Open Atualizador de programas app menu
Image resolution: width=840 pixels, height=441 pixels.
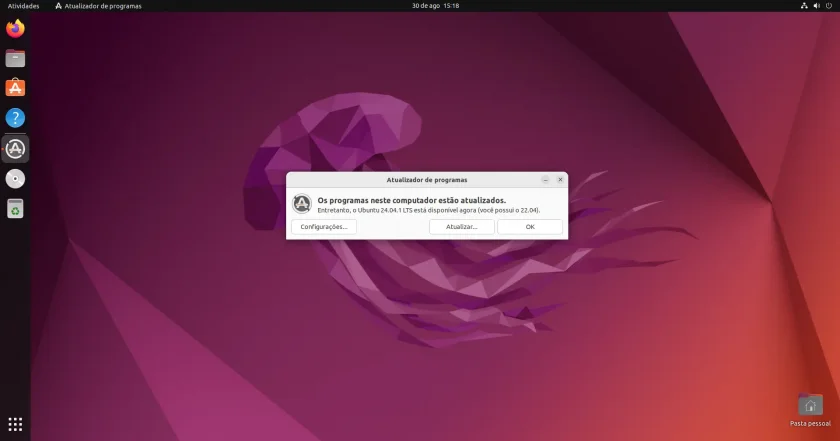tap(99, 6)
